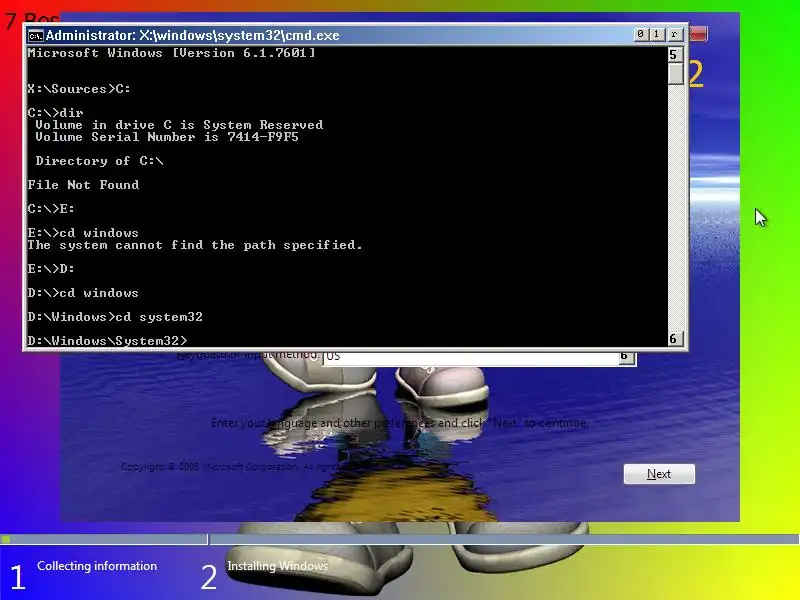Click 'Volume in drive C is System Reserved'
Screen dimensions: 800x600
179,125
